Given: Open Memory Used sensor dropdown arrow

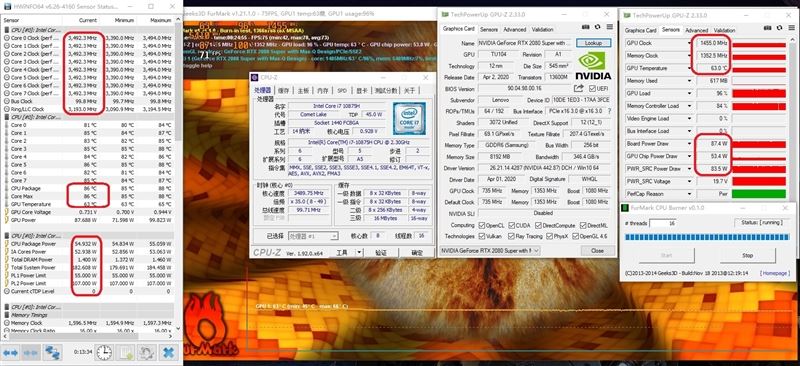Looking at the screenshot, I should click(689, 81).
